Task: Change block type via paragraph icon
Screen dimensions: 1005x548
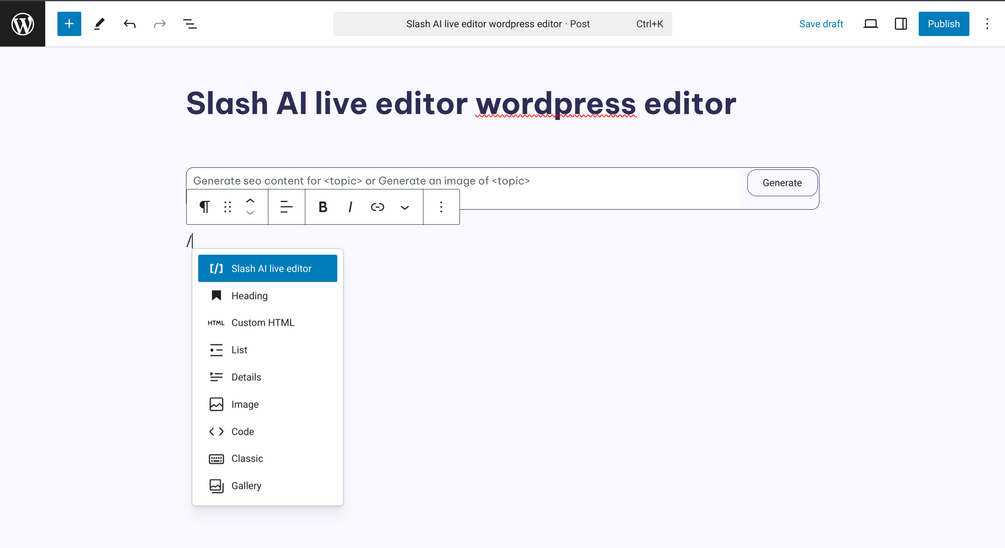Action: 204,207
